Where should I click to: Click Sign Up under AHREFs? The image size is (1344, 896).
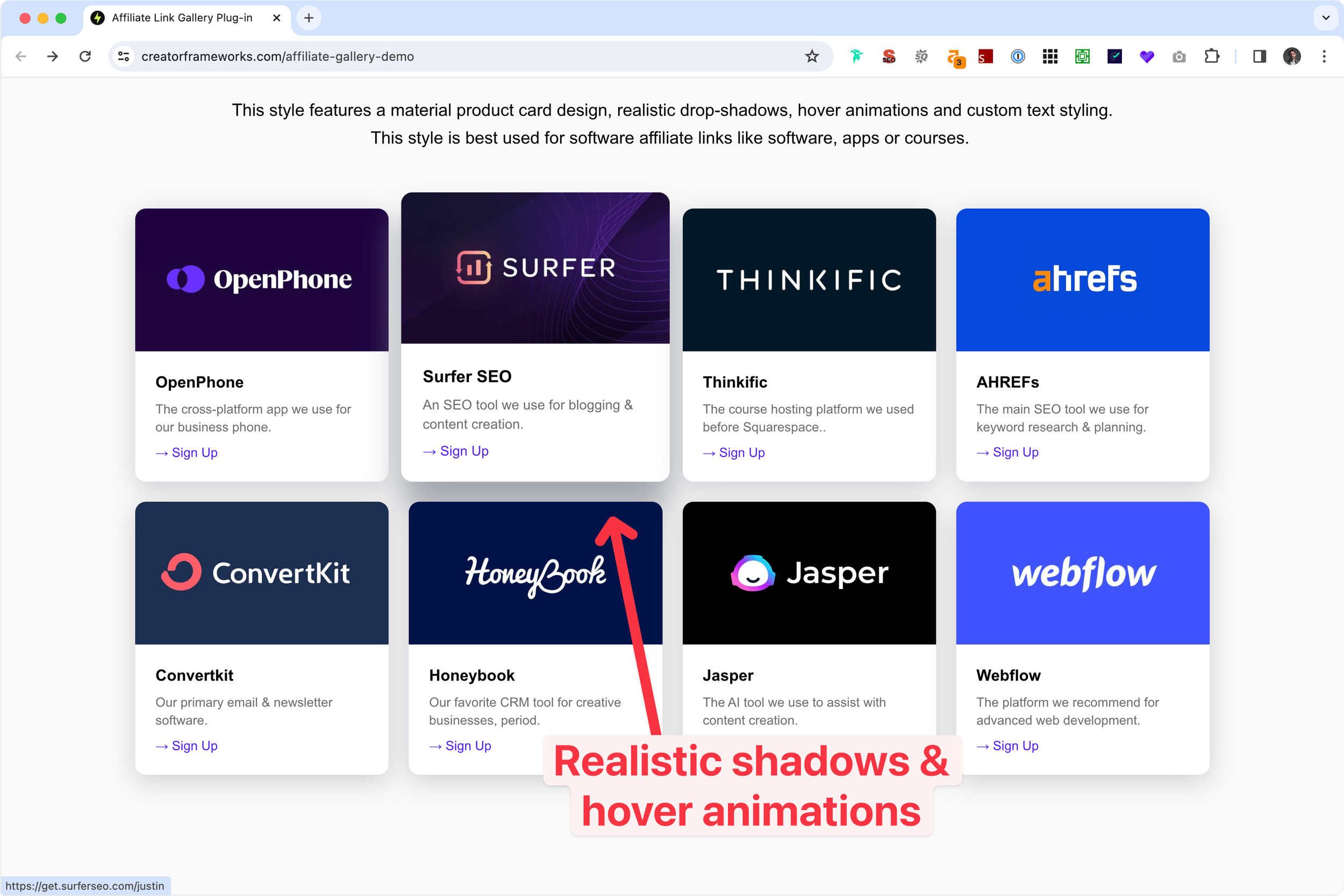[1015, 452]
